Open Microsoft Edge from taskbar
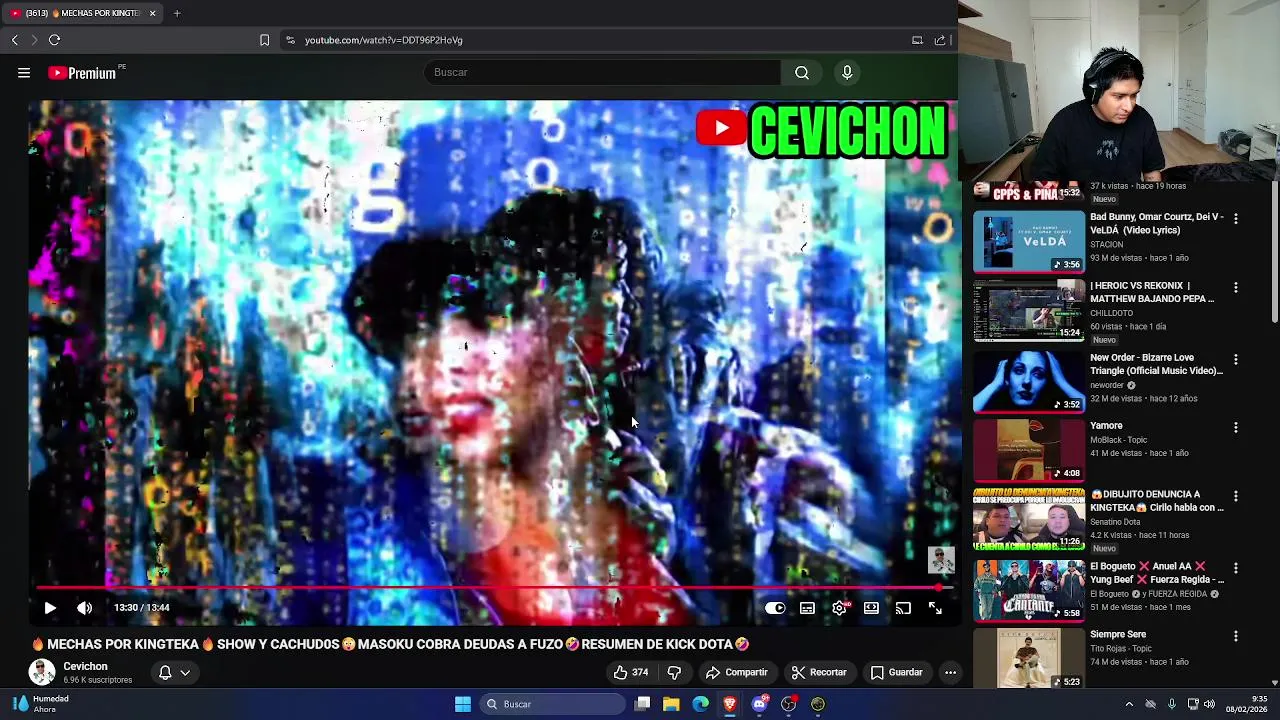Screen dimensions: 1280x720 click(x=701, y=704)
